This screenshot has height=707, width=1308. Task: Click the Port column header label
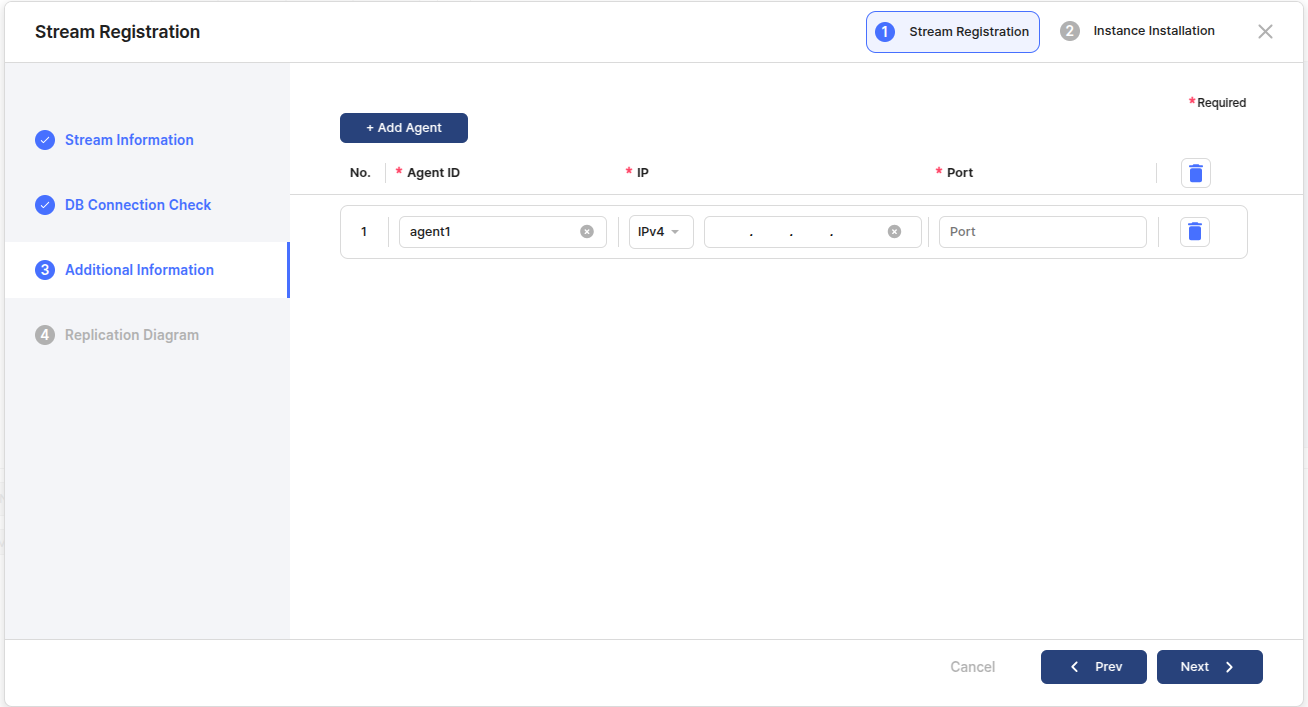click(x=960, y=173)
